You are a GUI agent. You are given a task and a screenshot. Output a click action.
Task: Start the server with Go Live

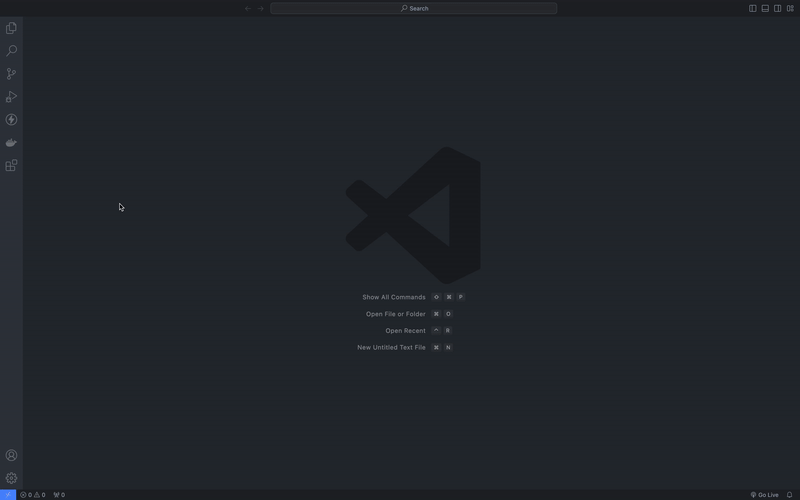(764, 494)
